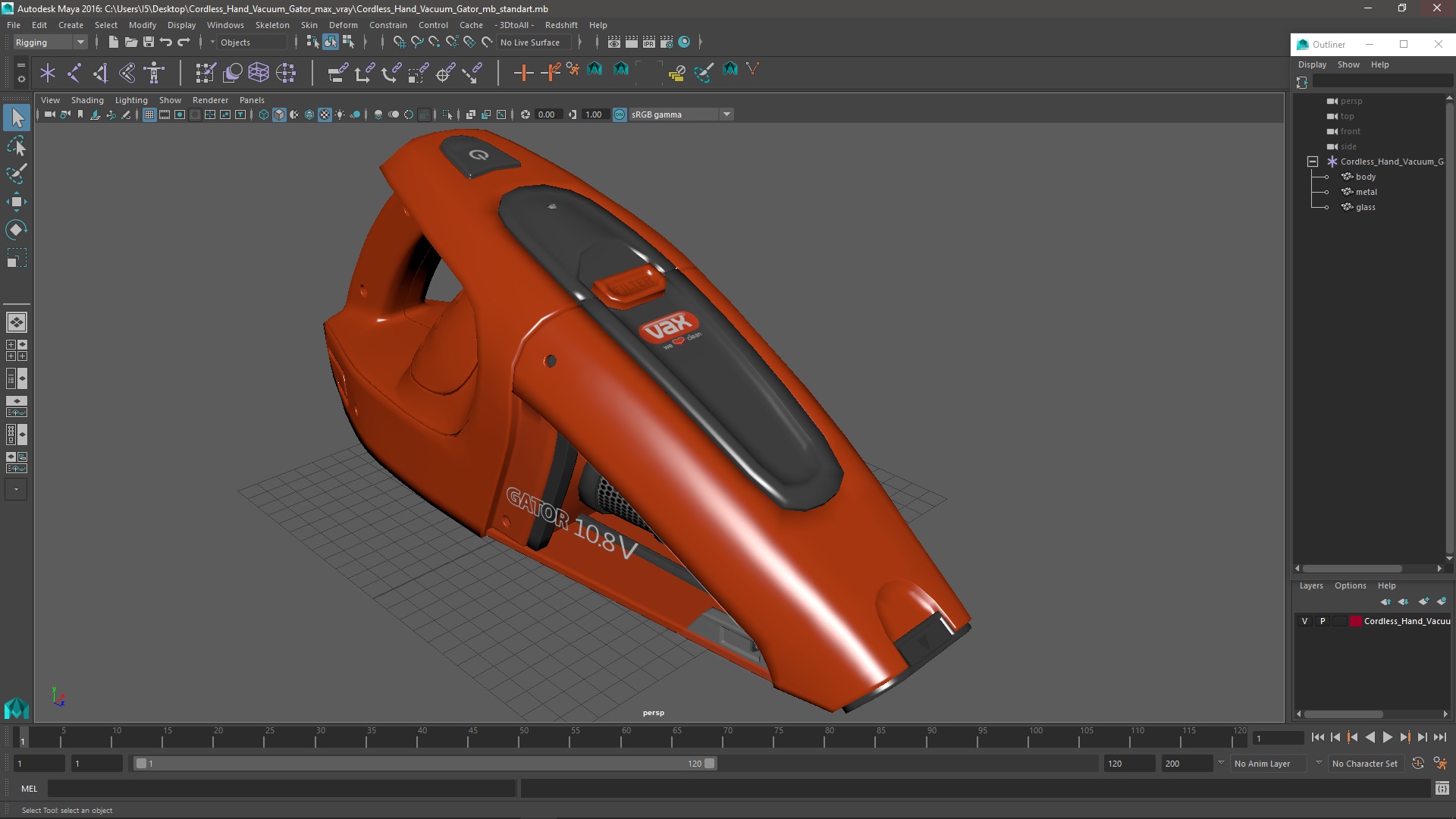Screen dimensions: 1456x819
Task: Open viewport Shading menu
Action: pyautogui.click(x=87, y=100)
